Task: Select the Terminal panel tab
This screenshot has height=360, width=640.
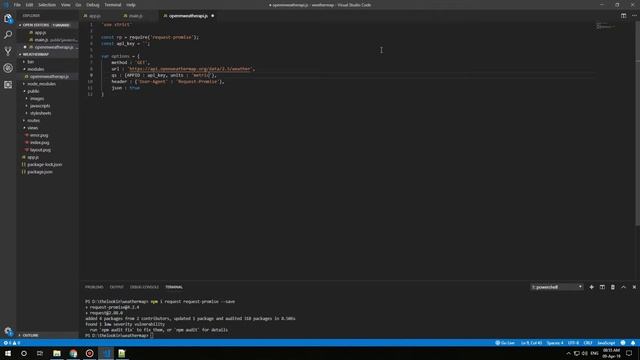Action: (x=174, y=287)
